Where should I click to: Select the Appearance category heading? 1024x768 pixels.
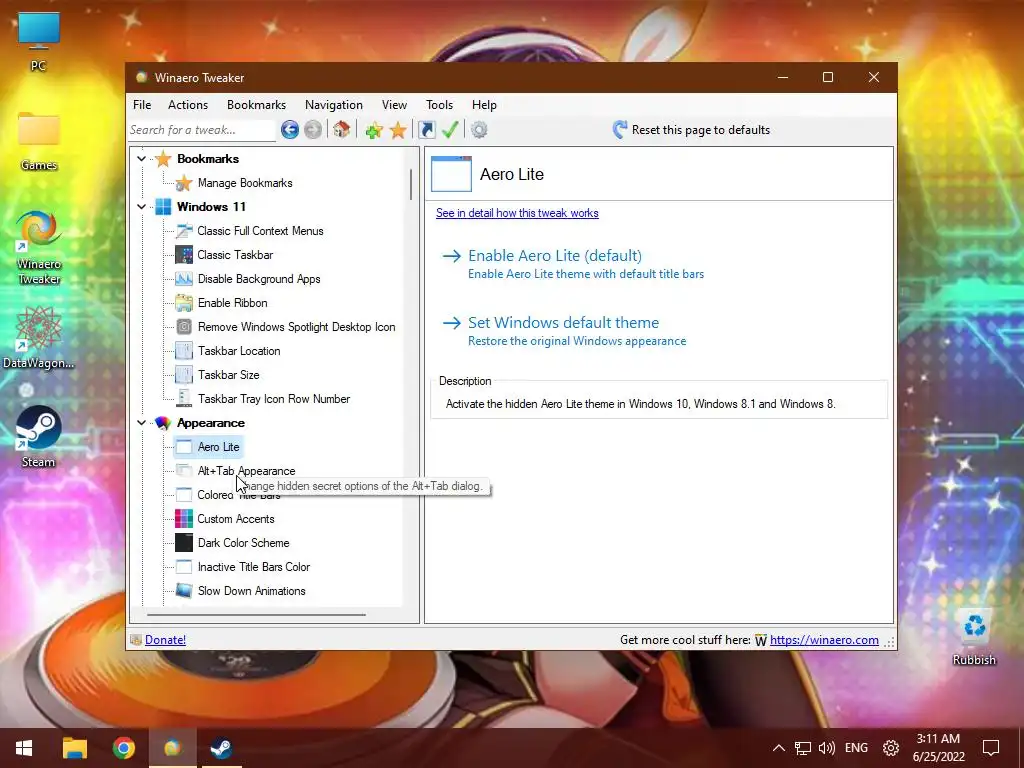211,423
